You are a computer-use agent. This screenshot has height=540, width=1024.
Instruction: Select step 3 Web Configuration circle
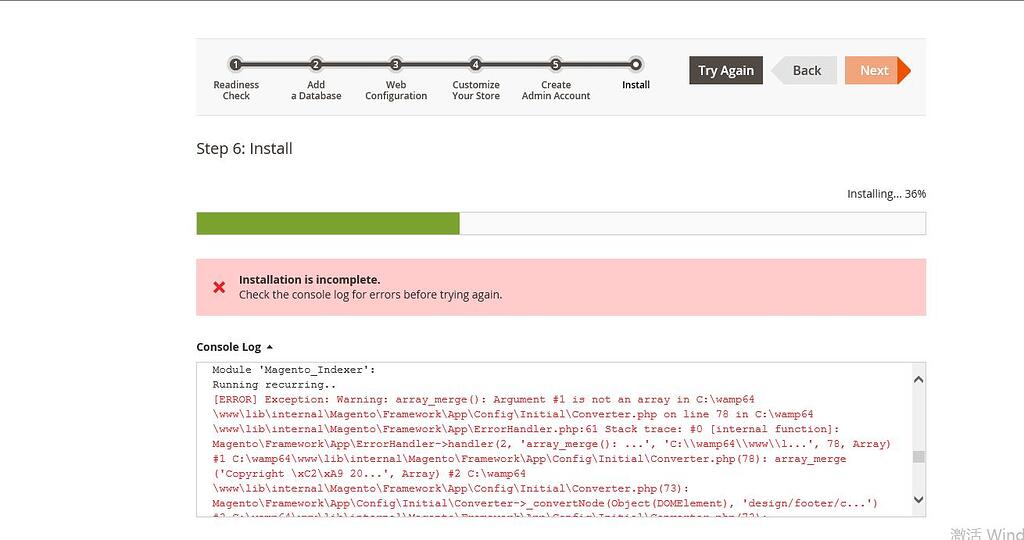tap(396, 65)
